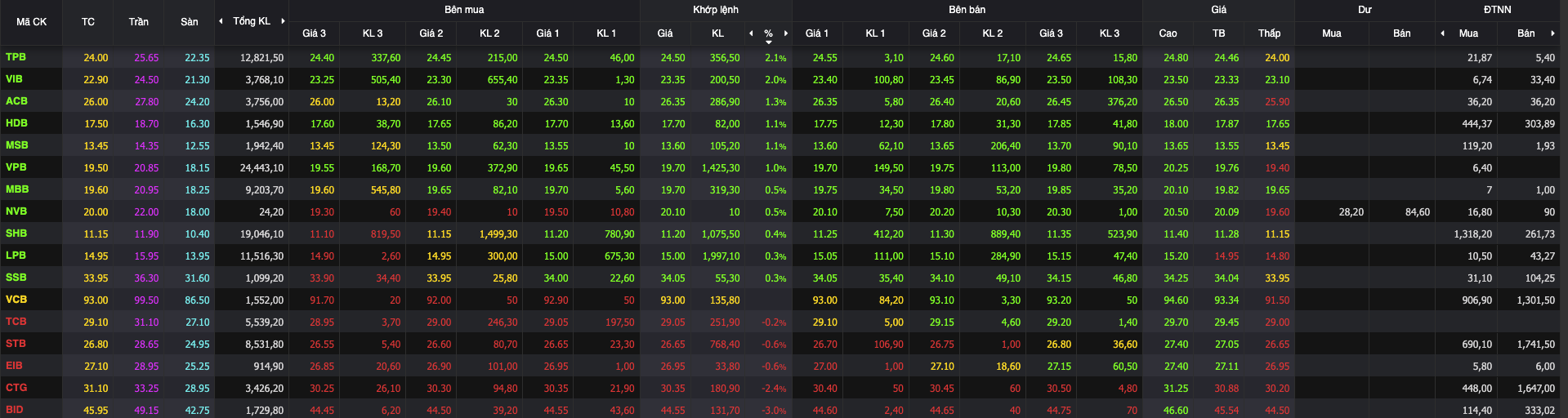The width and height of the screenshot is (1568, 418).
Task: Open stock symbol NVB
Action: [16, 211]
